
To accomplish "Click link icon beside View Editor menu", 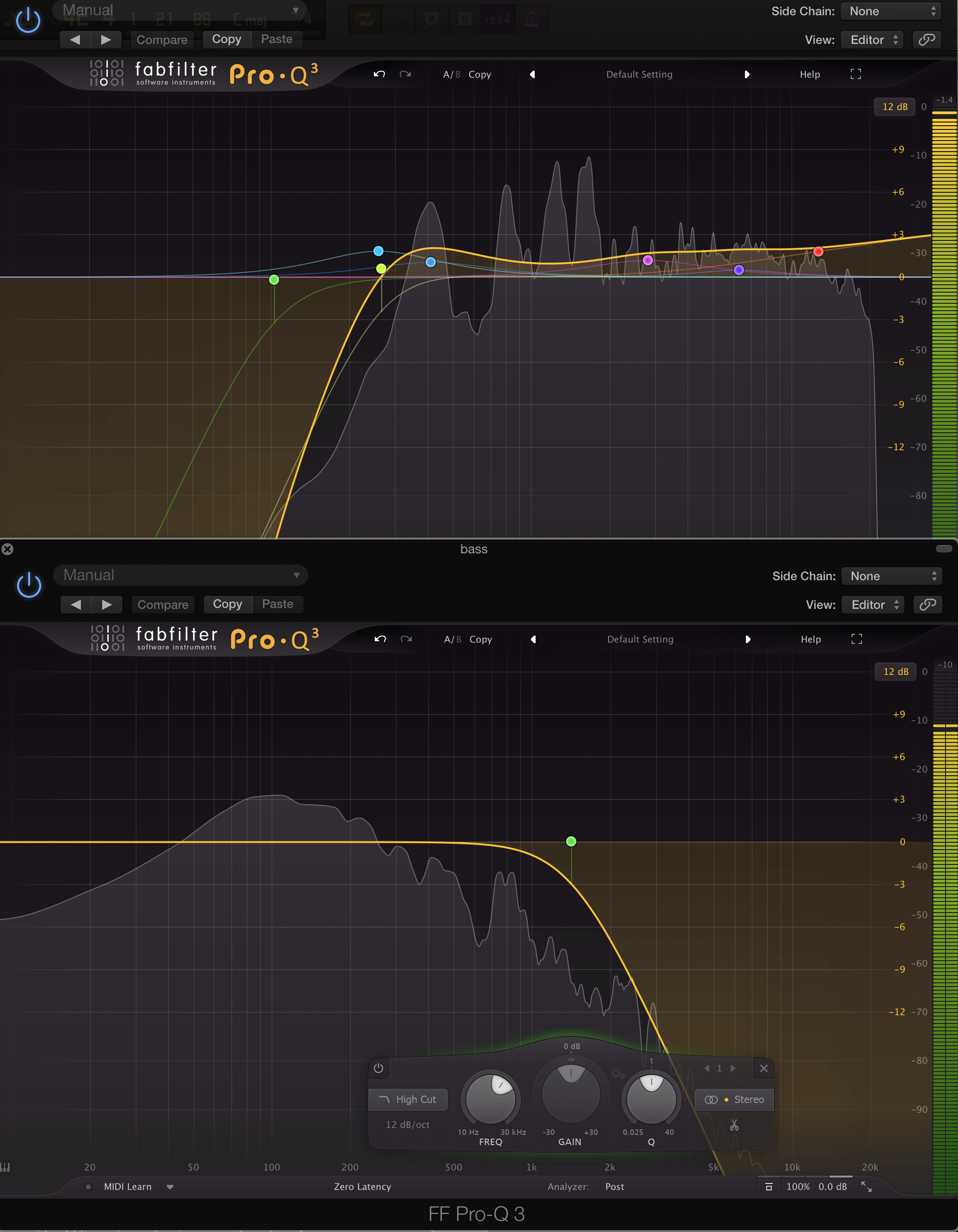I will pyautogui.click(x=927, y=605).
